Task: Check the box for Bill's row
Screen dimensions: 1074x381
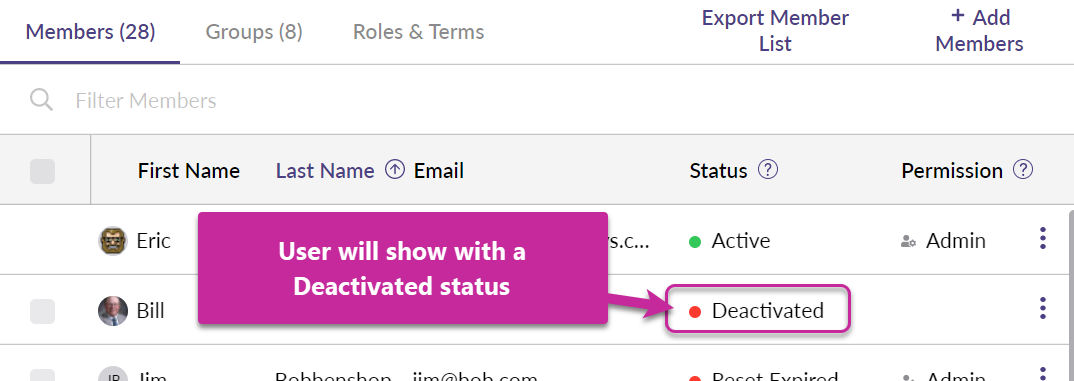Action: tap(42, 311)
